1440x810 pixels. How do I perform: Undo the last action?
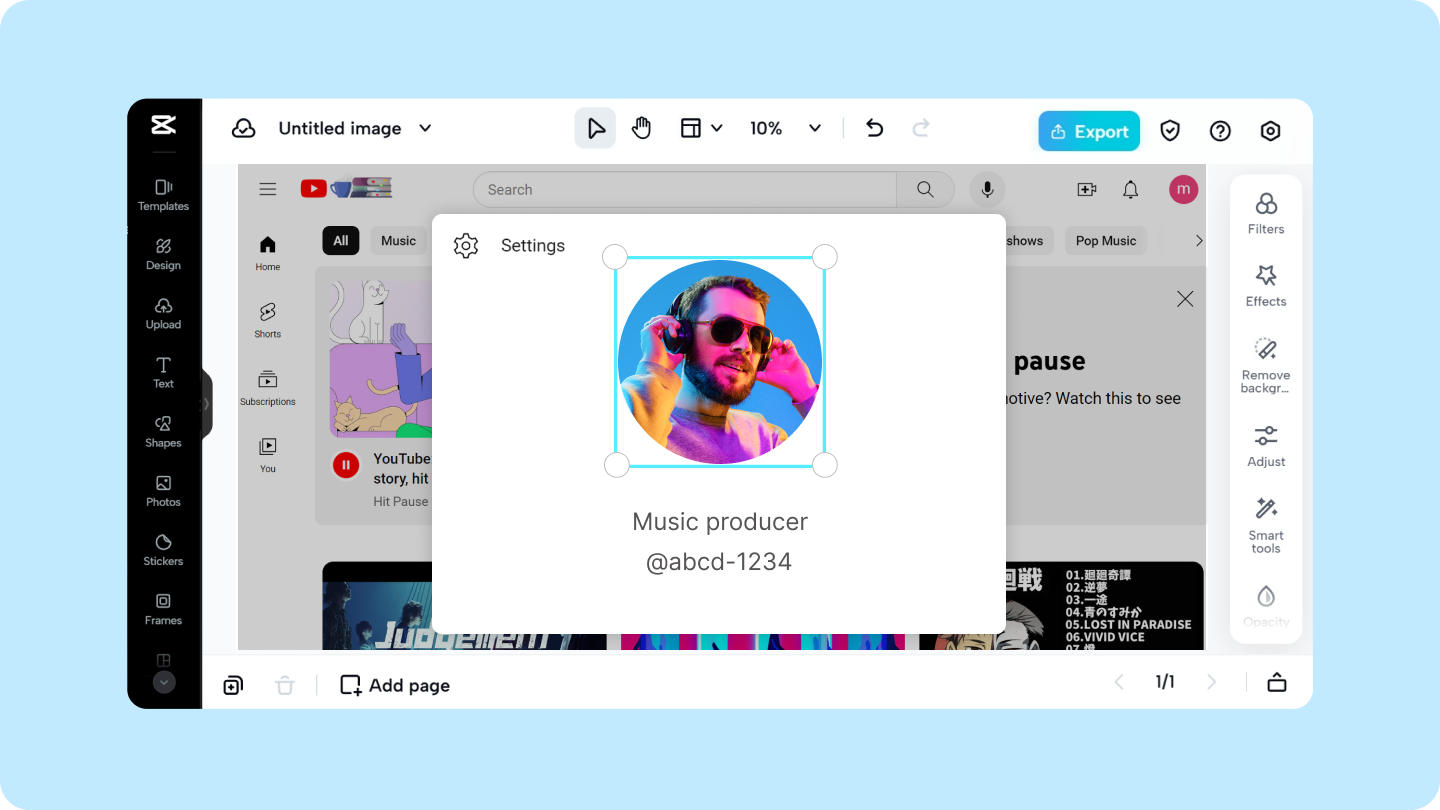pos(874,128)
